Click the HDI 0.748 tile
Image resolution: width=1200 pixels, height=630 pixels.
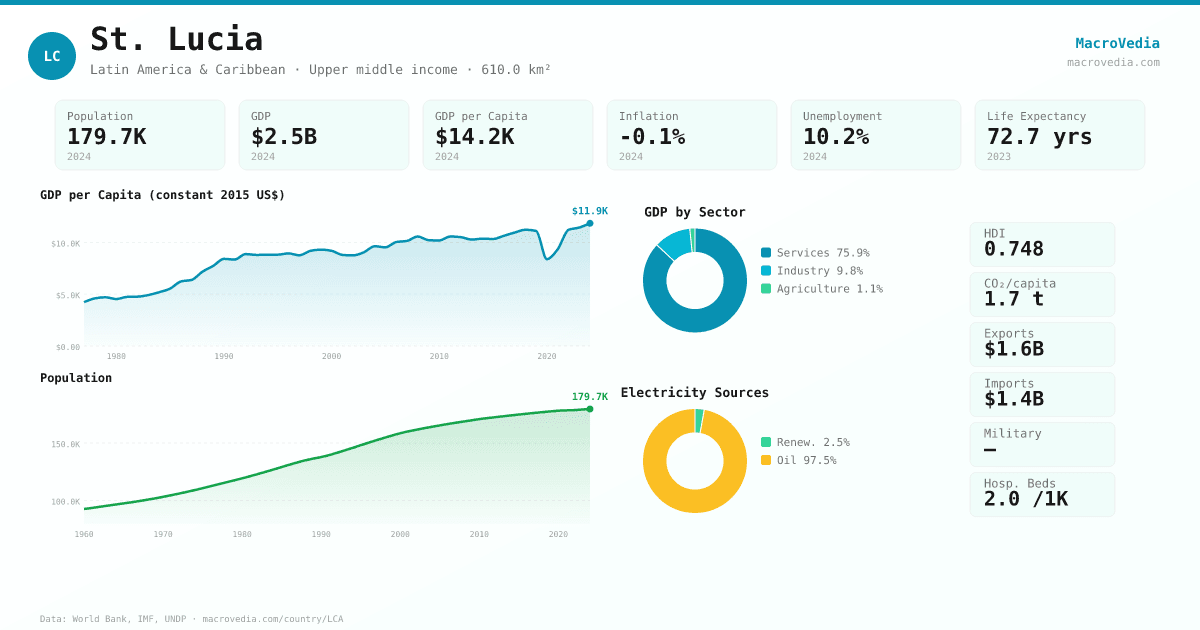point(1042,244)
